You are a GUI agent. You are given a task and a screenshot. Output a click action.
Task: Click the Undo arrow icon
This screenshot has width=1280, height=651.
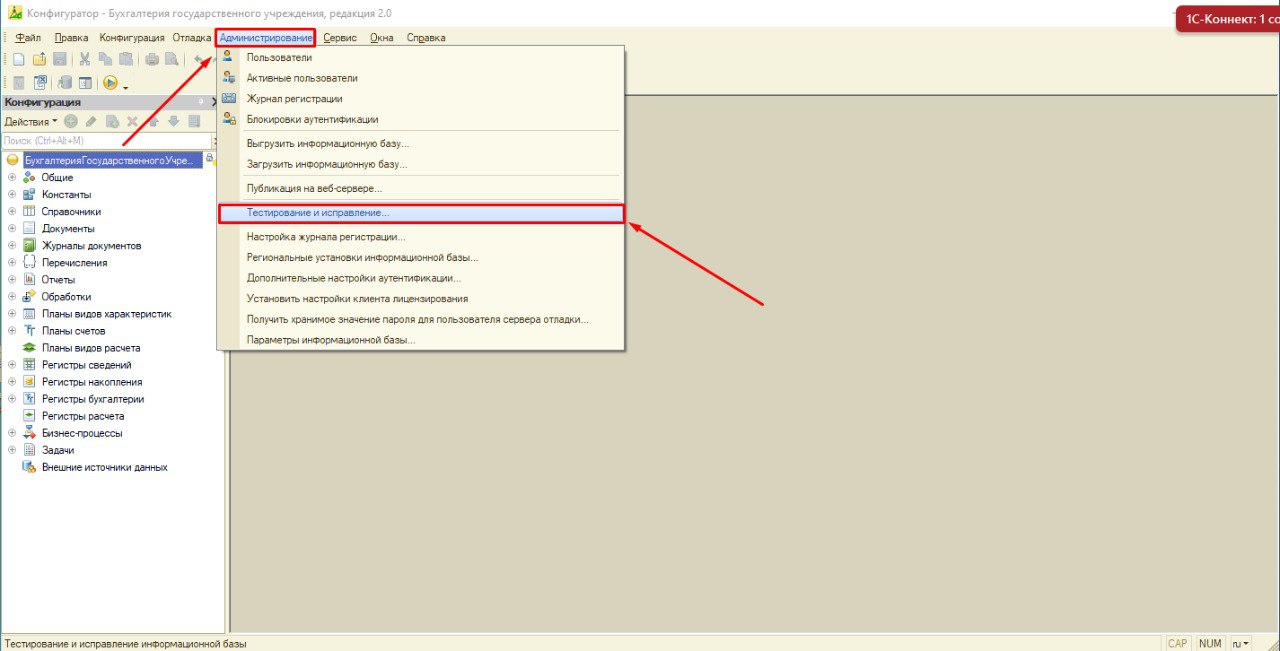click(199, 59)
